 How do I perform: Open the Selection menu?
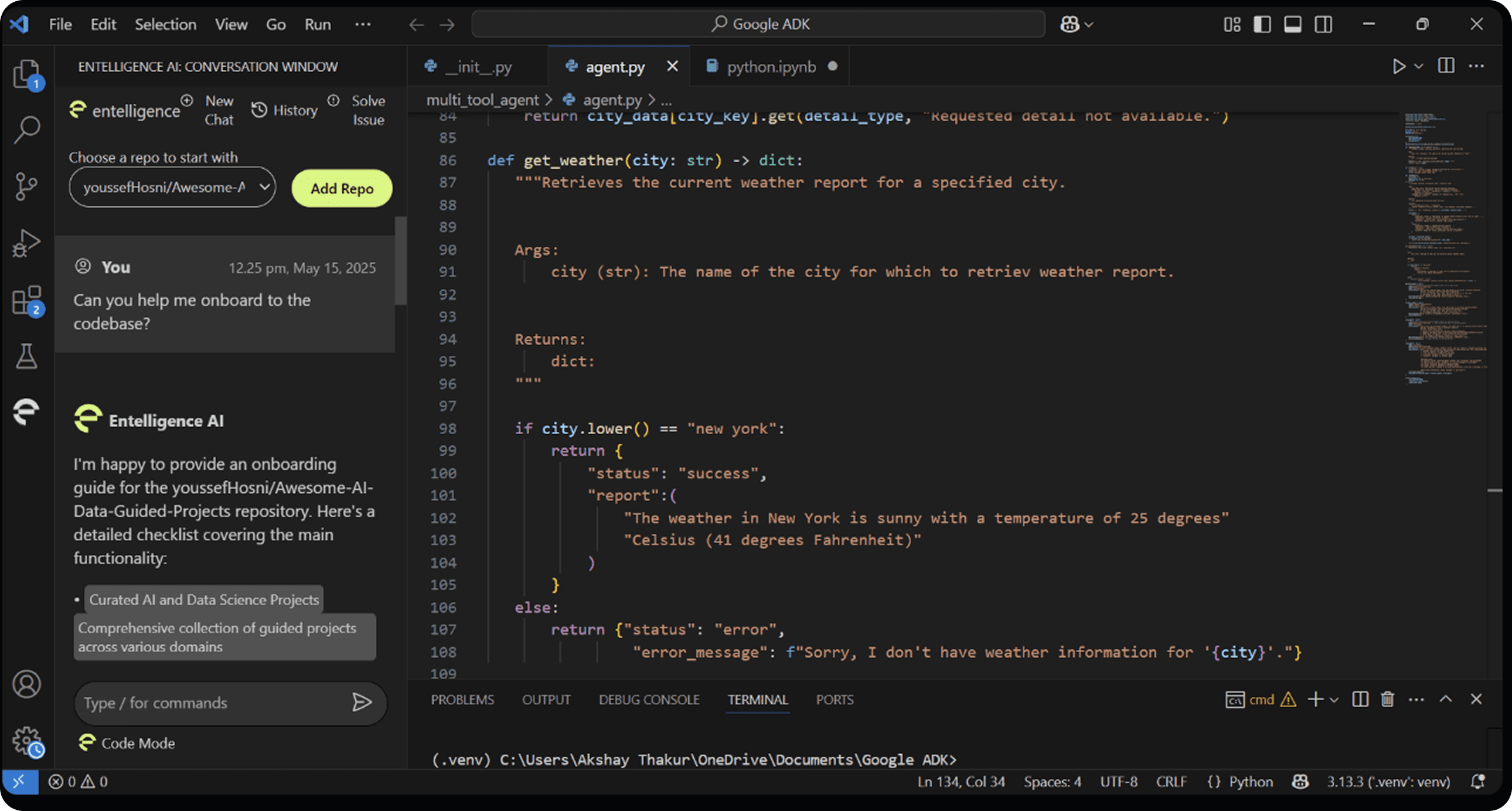pyautogui.click(x=165, y=24)
